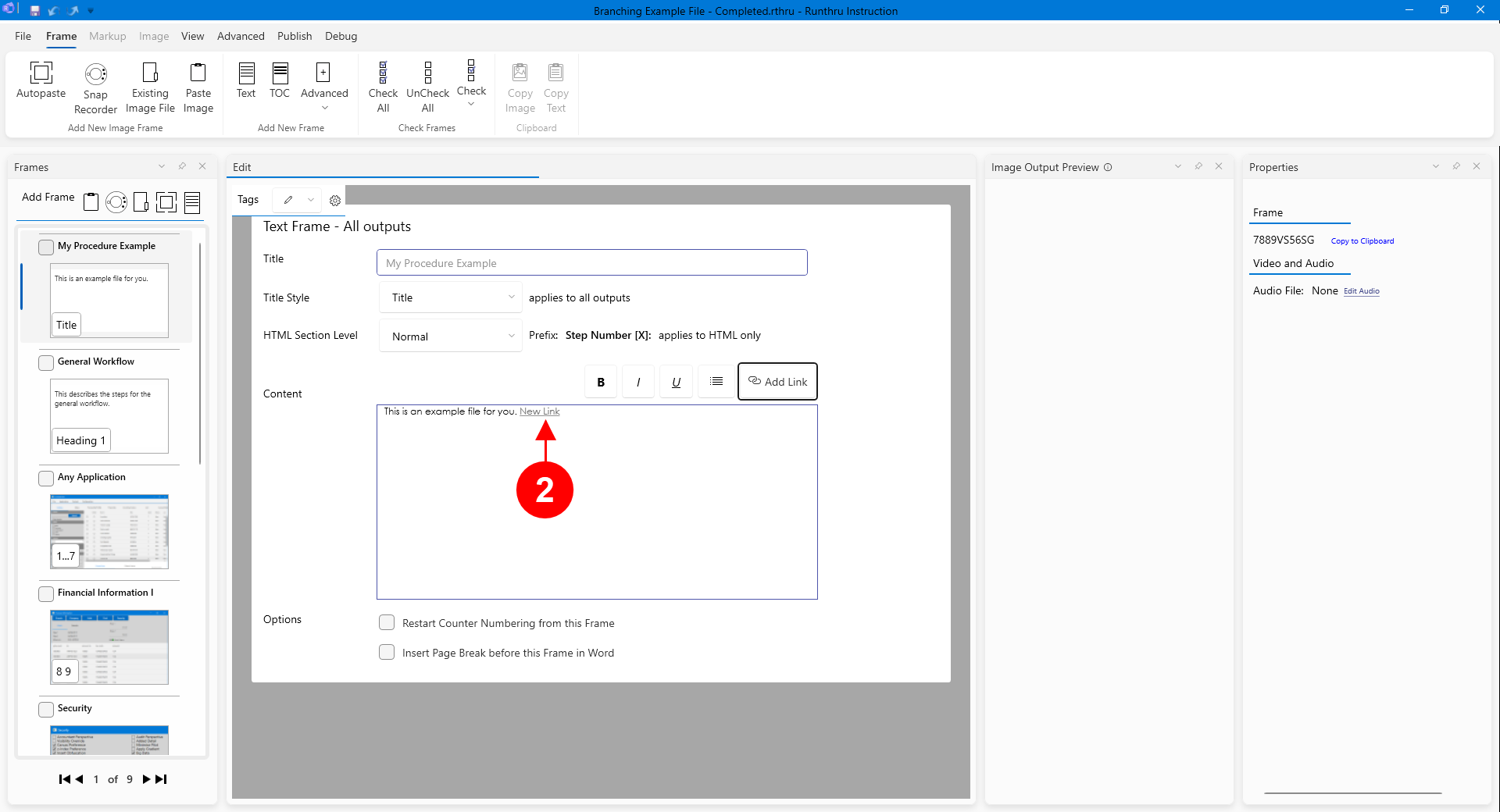1500x812 pixels.
Task: Click UnCheck All frames icon
Action: click(x=427, y=73)
